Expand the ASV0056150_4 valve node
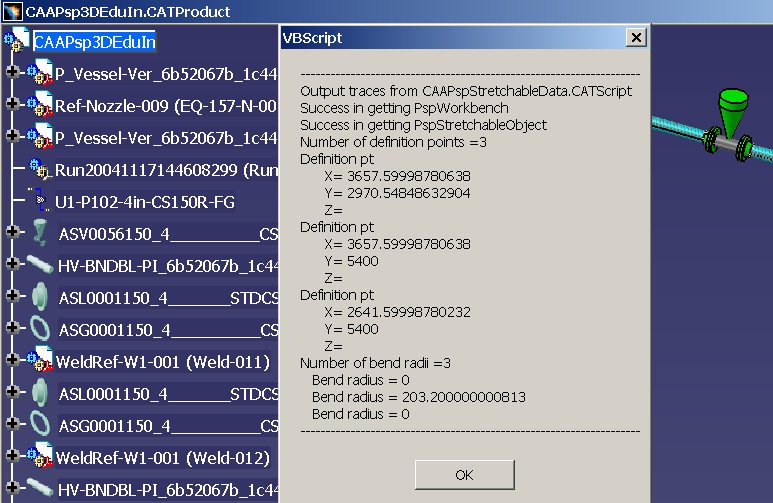 click(12, 233)
